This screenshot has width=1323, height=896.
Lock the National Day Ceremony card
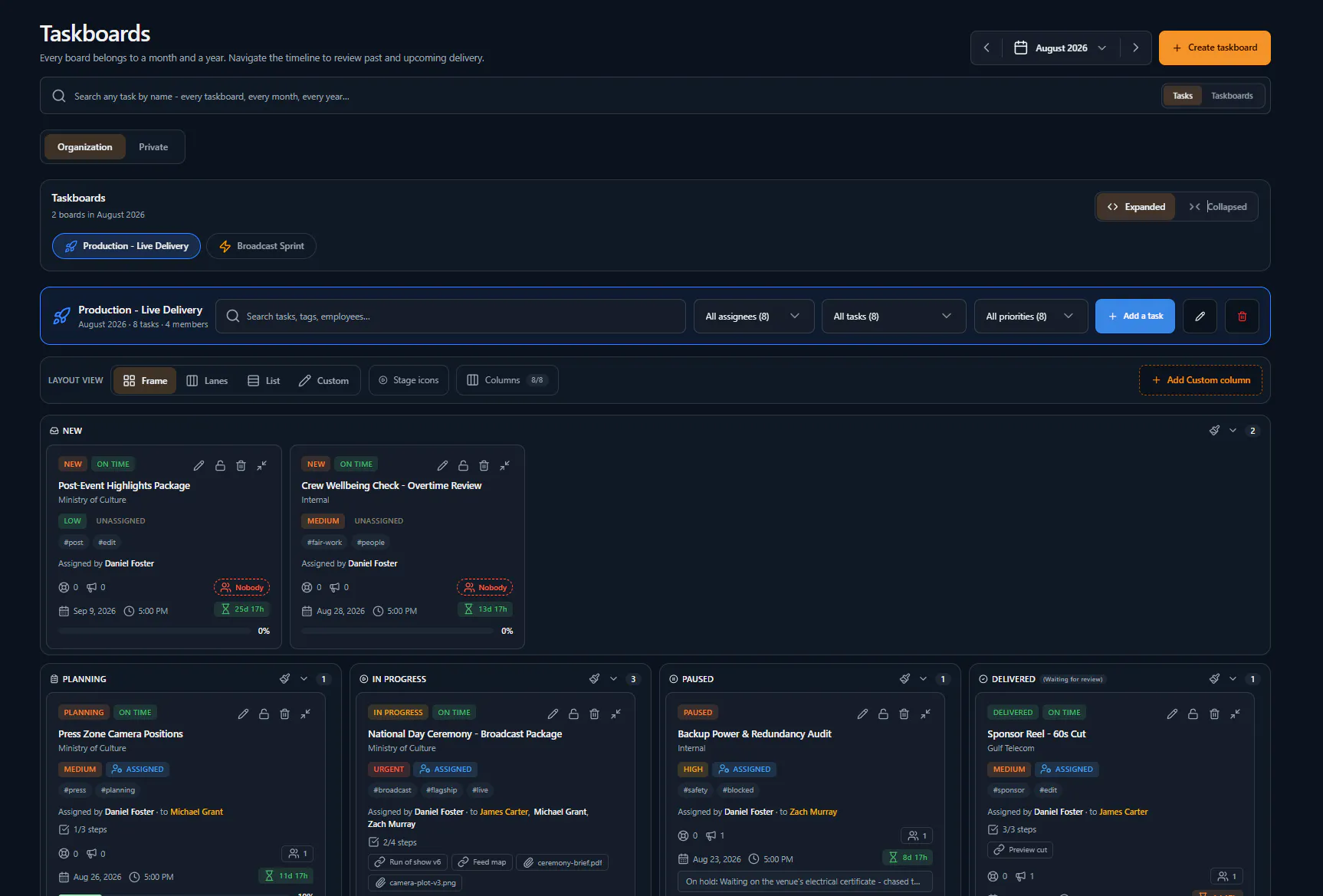573,714
